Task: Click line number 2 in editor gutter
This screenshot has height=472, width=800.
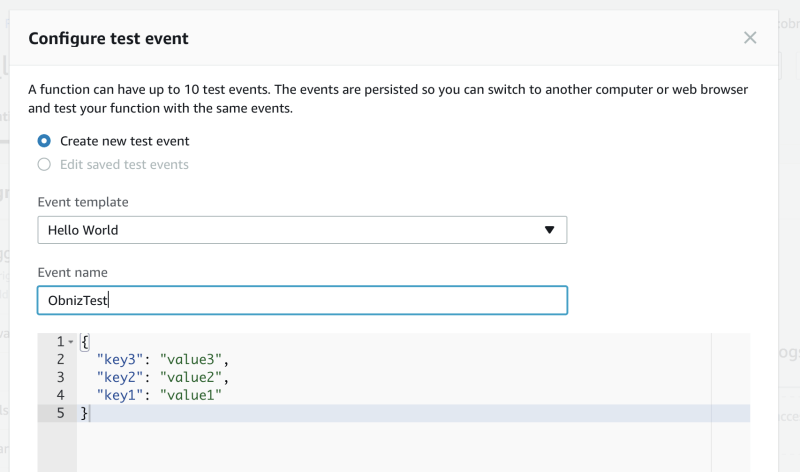Action: 60,359
